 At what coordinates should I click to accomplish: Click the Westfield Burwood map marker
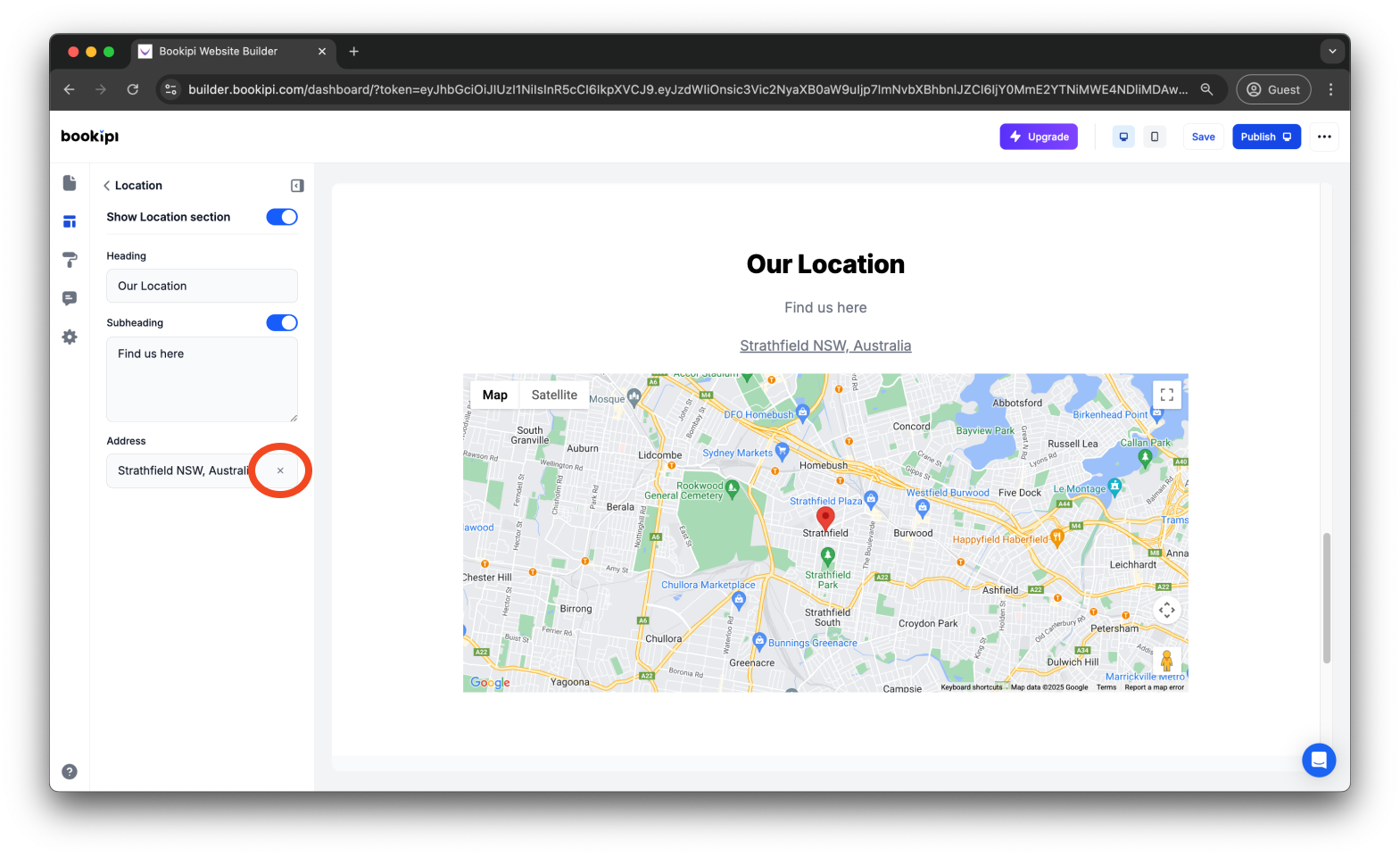[x=923, y=509]
